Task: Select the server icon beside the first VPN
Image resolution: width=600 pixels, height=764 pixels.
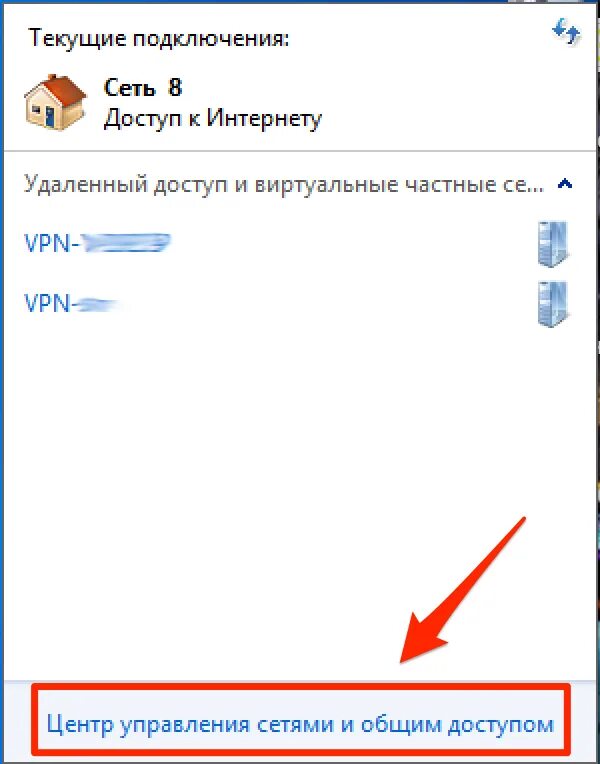Action: point(553,244)
